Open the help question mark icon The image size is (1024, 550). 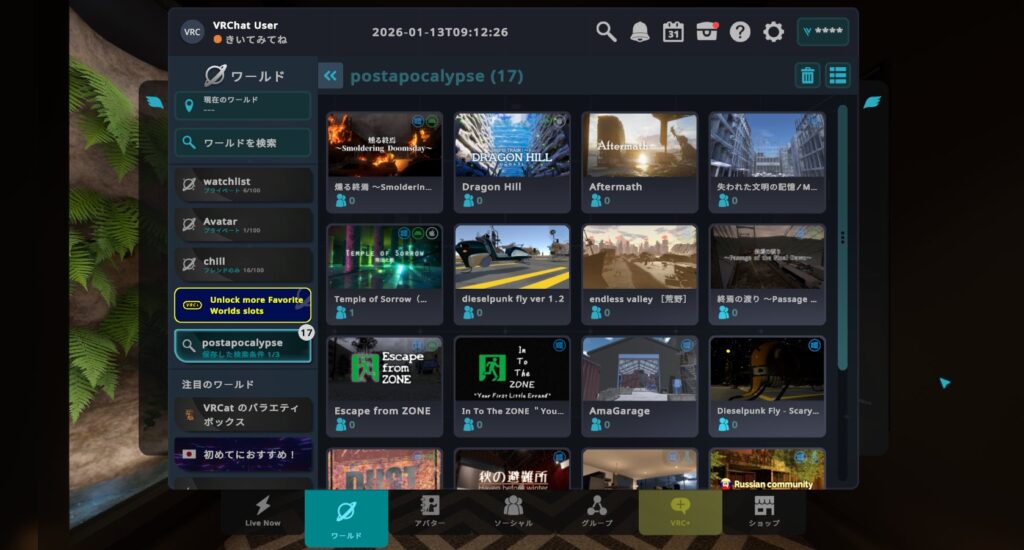click(740, 32)
